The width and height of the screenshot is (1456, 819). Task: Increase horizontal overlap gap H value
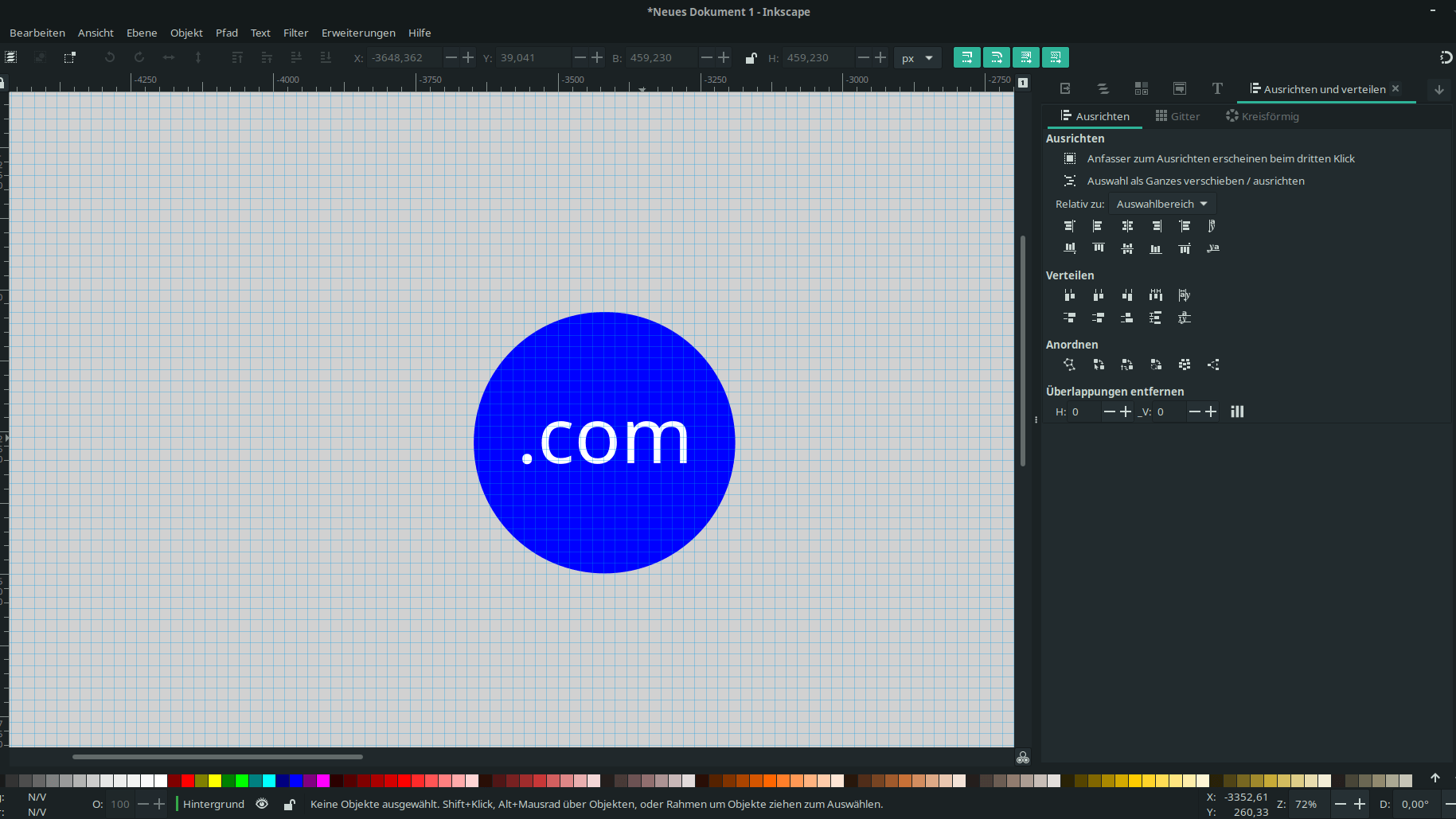1125,411
